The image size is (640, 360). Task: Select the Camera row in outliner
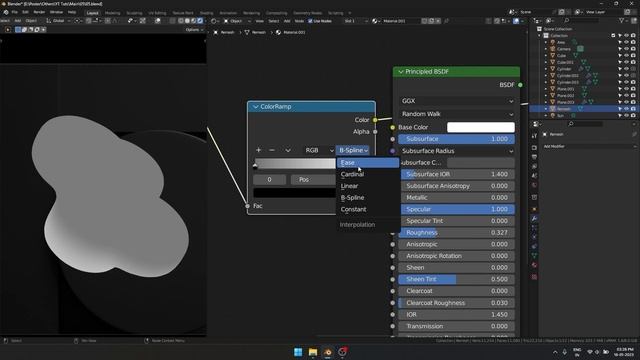pyautogui.click(x=564, y=49)
